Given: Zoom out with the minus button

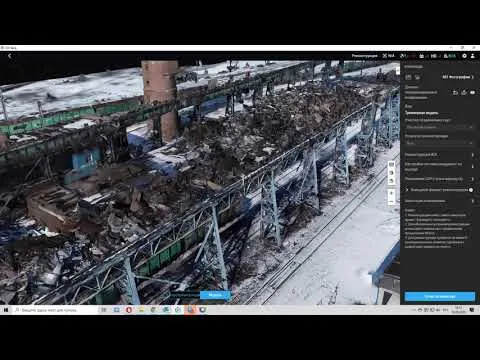Looking at the screenshot, I should click(x=391, y=202).
